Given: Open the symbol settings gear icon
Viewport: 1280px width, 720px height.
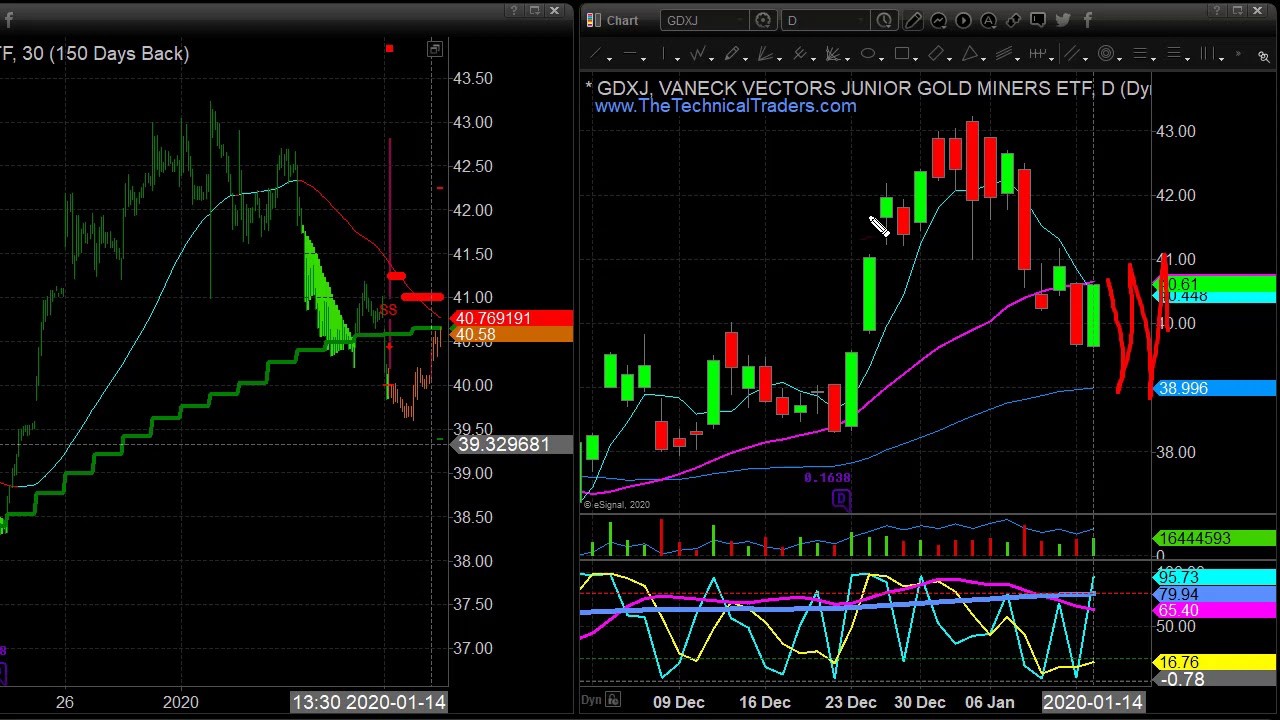Looking at the screenshot, I should tap(763, 20).
